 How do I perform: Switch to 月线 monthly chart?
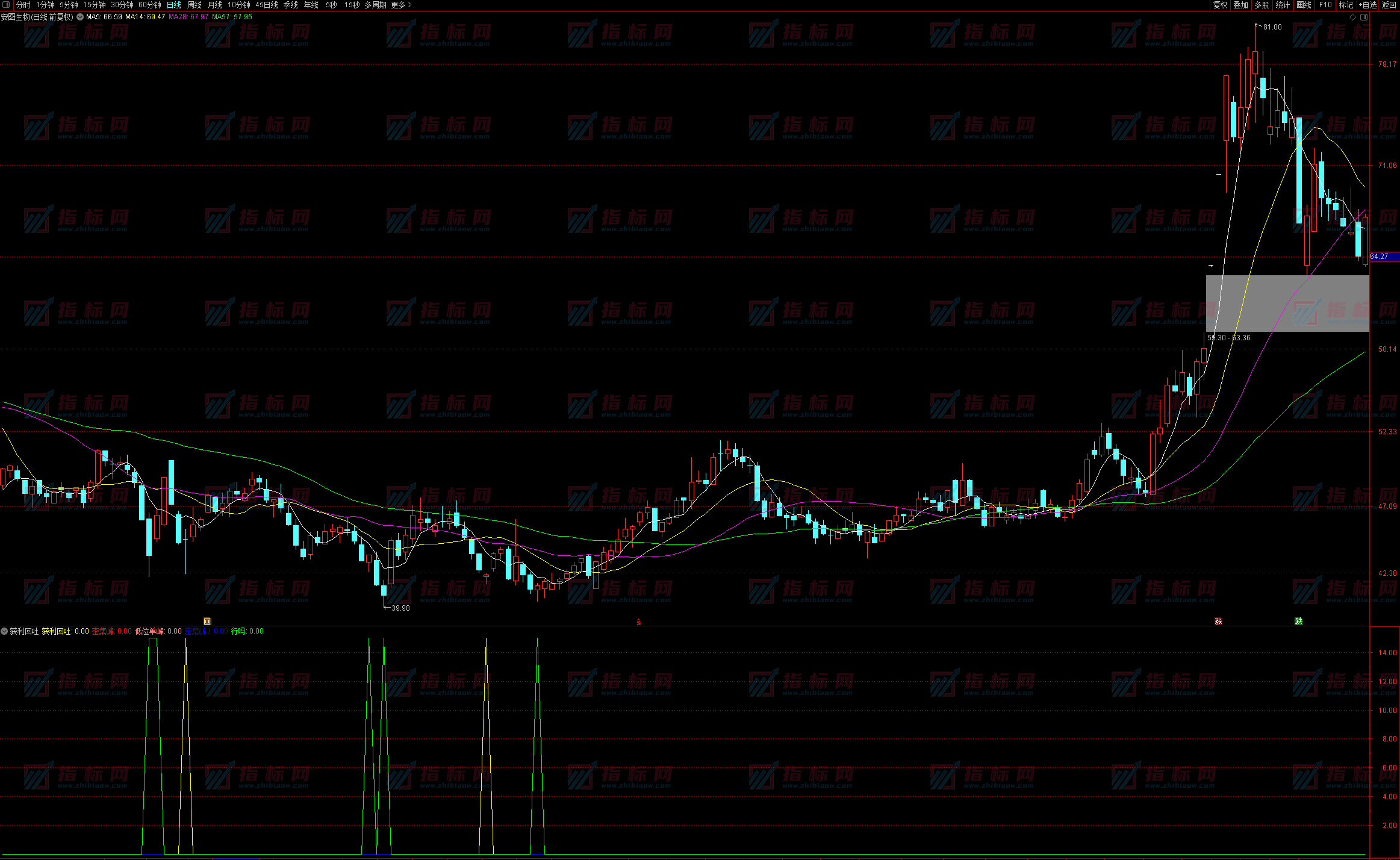(215, 5)
